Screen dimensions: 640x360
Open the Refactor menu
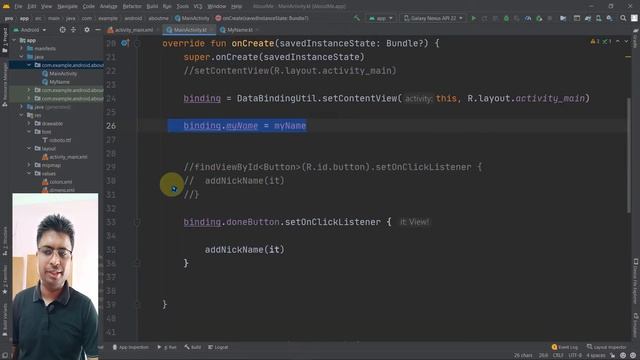coord(132,6)
